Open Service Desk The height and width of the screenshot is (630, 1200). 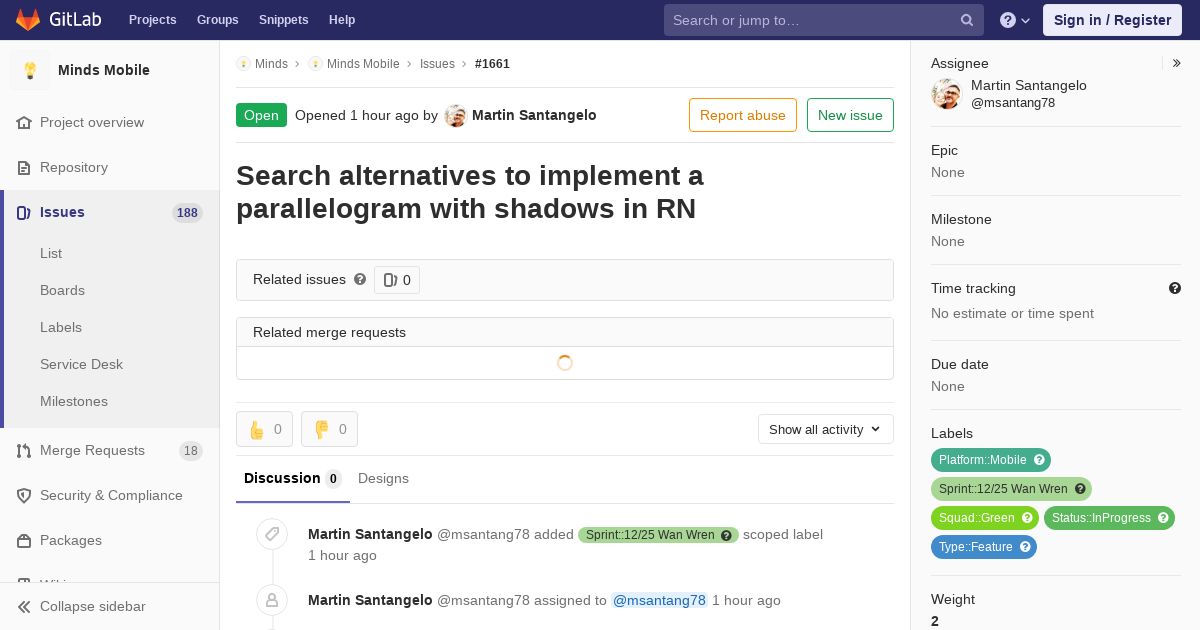pos(81,364)
